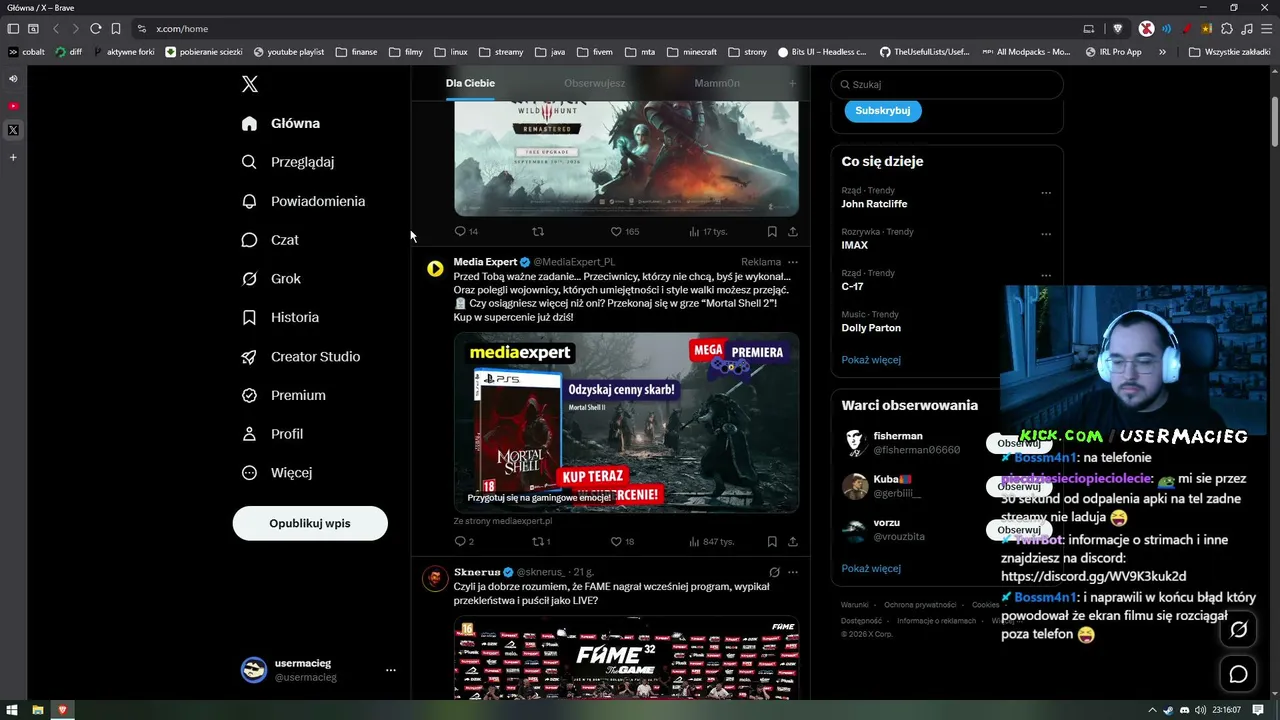Open Historia in the sidebar

280,317
